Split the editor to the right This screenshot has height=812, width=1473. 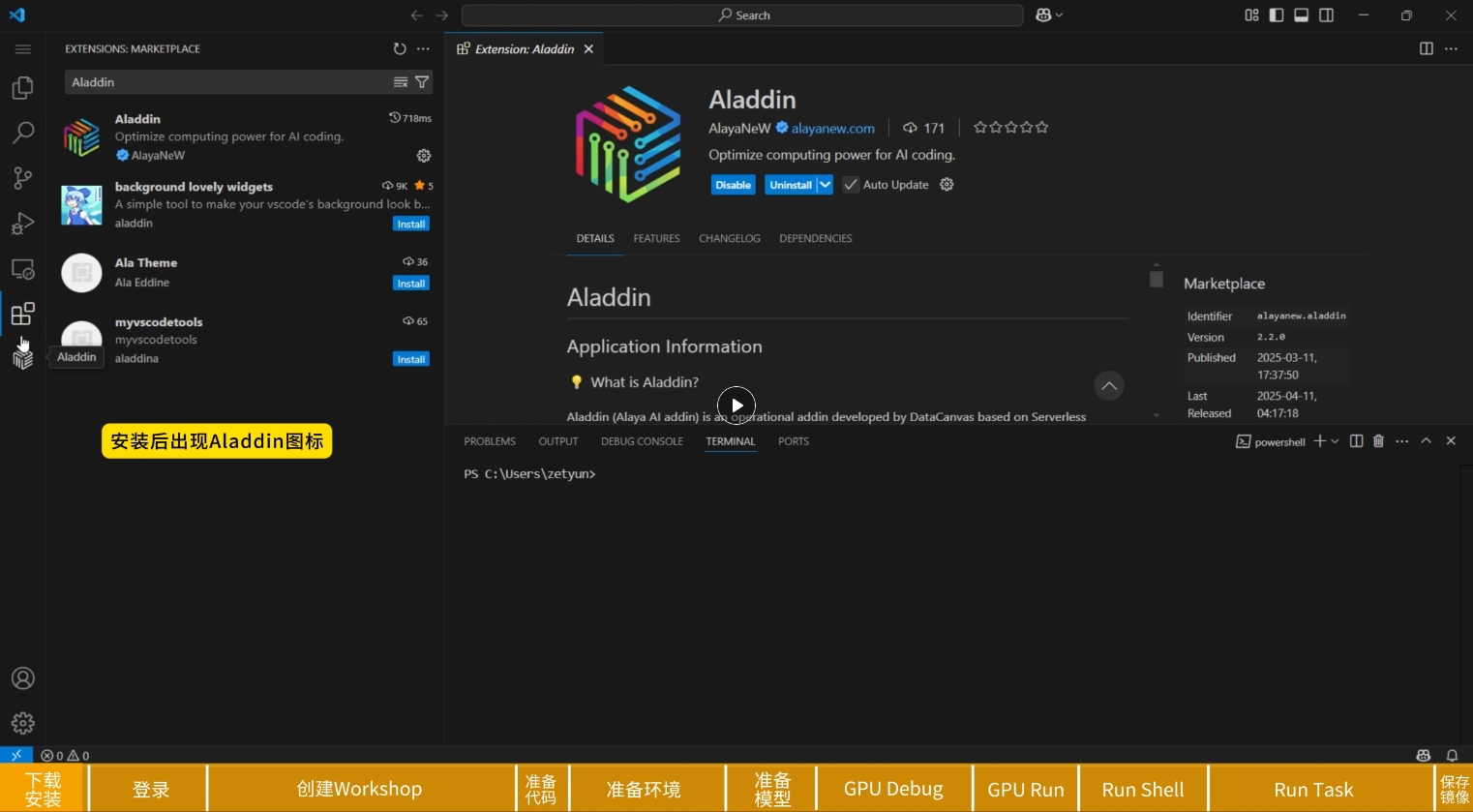pyautogui.click(x=1426, y=48)
